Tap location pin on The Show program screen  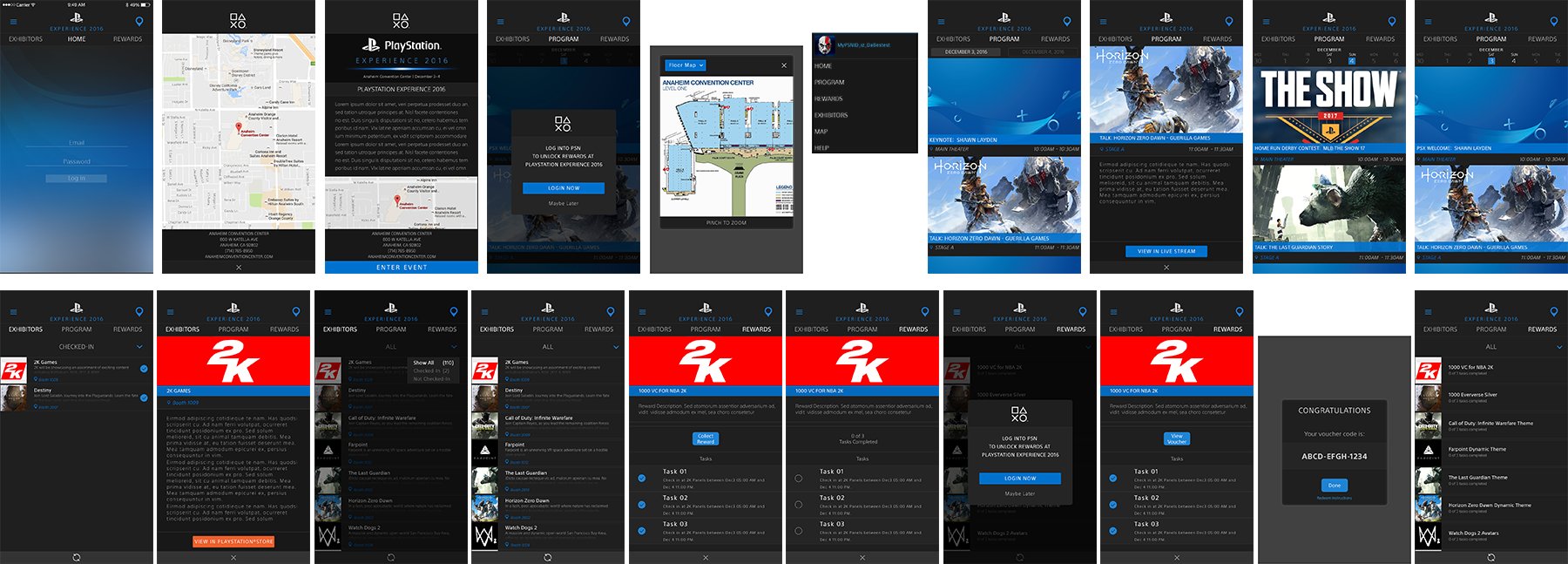coord(1392,21)
